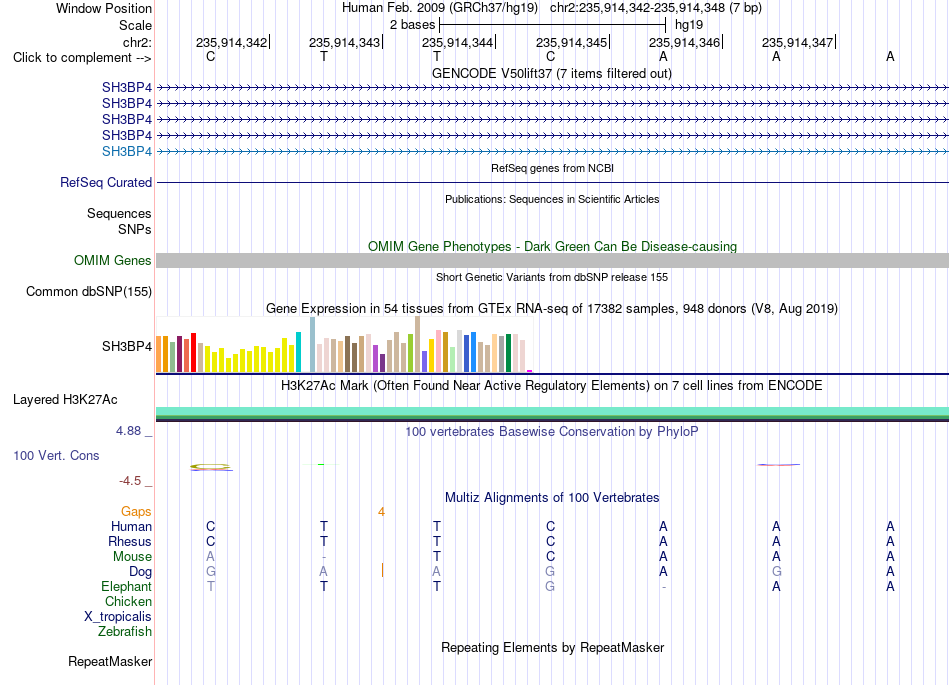Click the Common dbSNP(155) label
The image size is (950, 685).
tap(89, 291)
